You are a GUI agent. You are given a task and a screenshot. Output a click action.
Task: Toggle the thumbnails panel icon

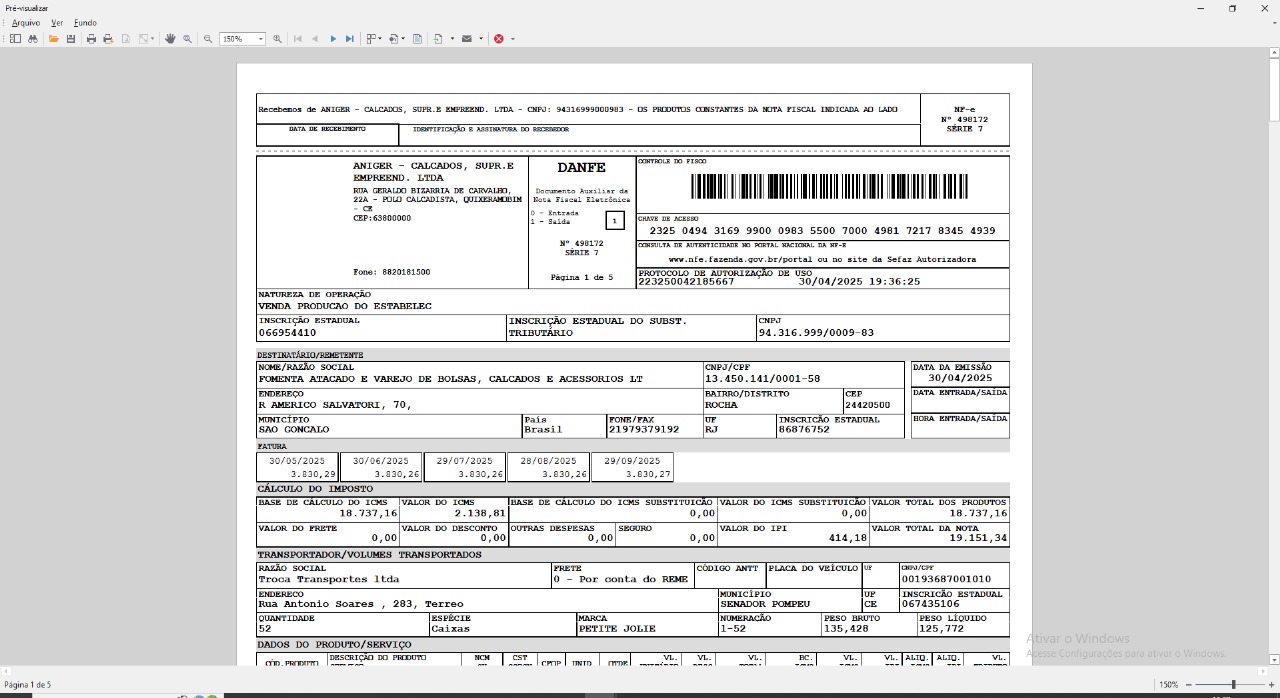(15, 39)
